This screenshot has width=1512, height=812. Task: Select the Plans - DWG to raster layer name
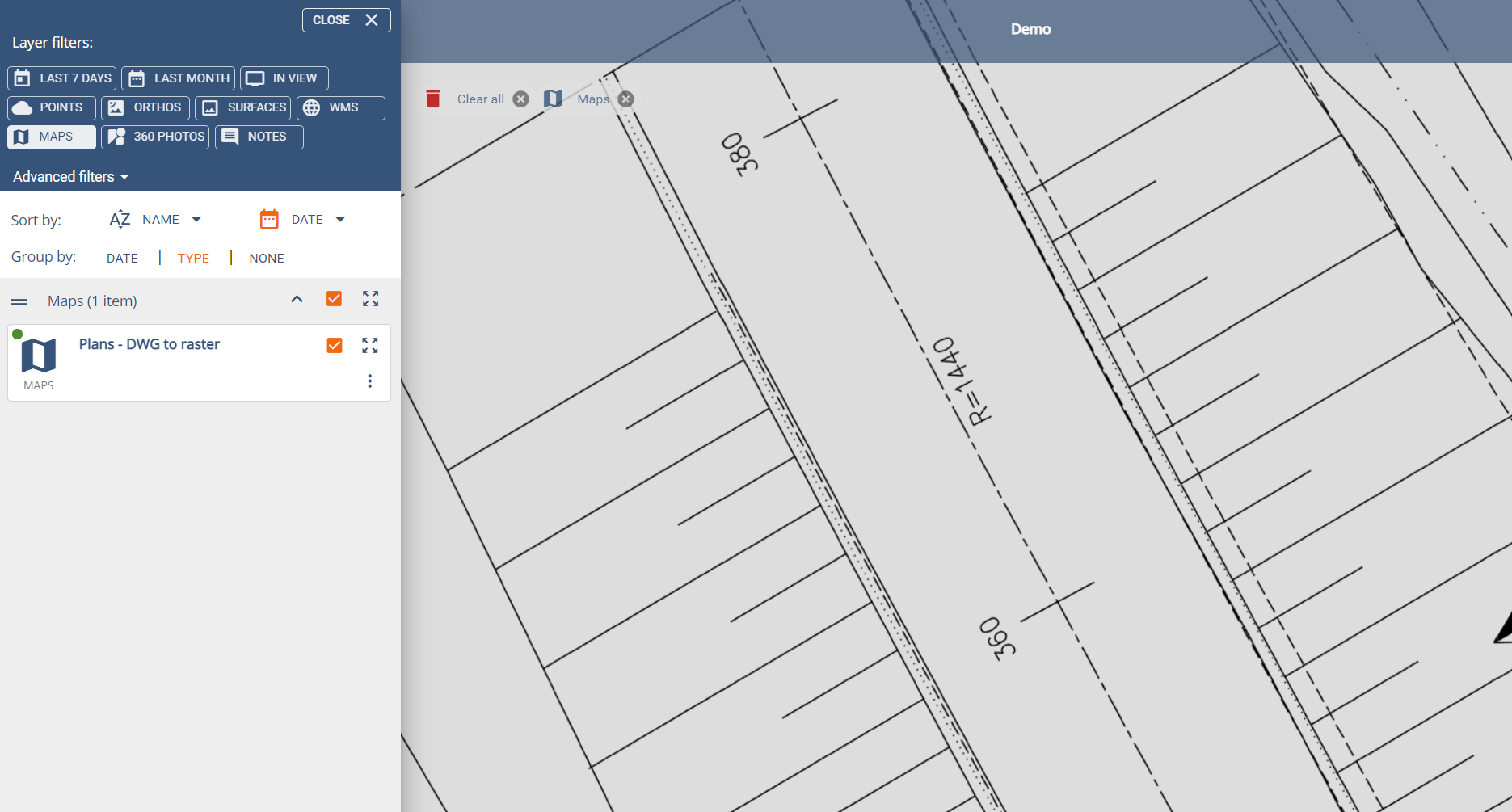[150, 344]
